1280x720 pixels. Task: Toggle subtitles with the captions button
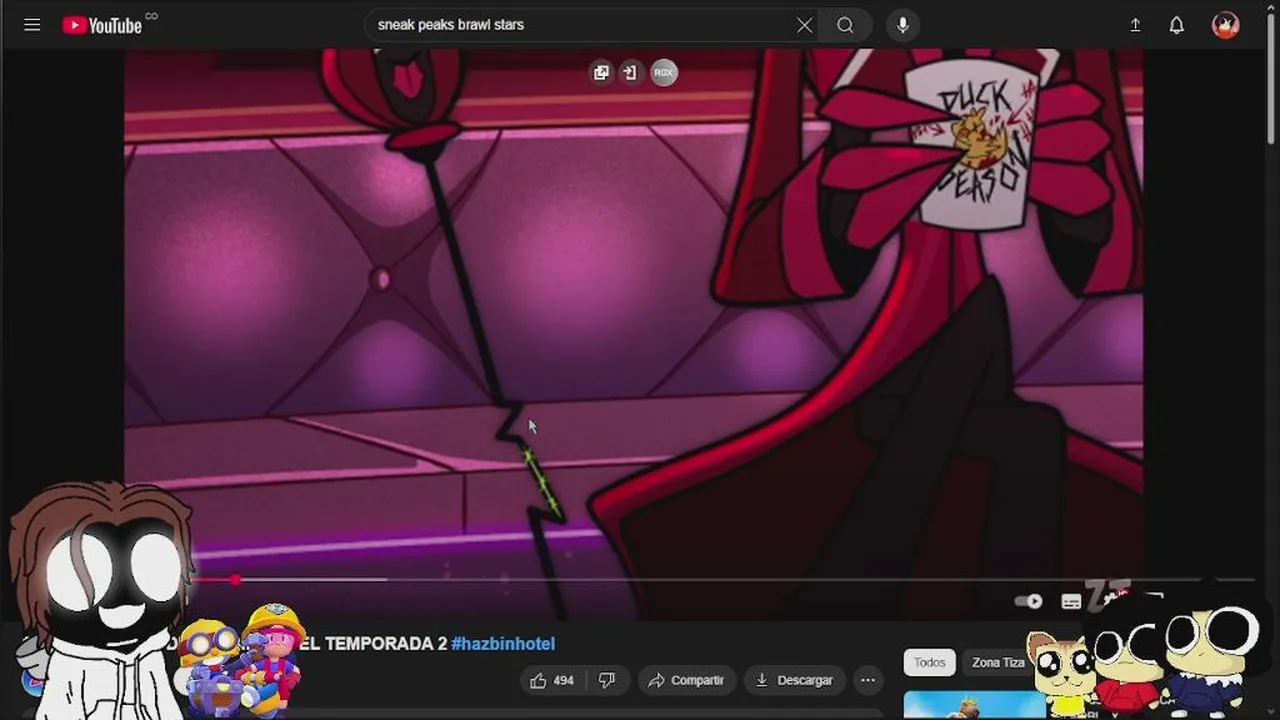[1071, 601]
